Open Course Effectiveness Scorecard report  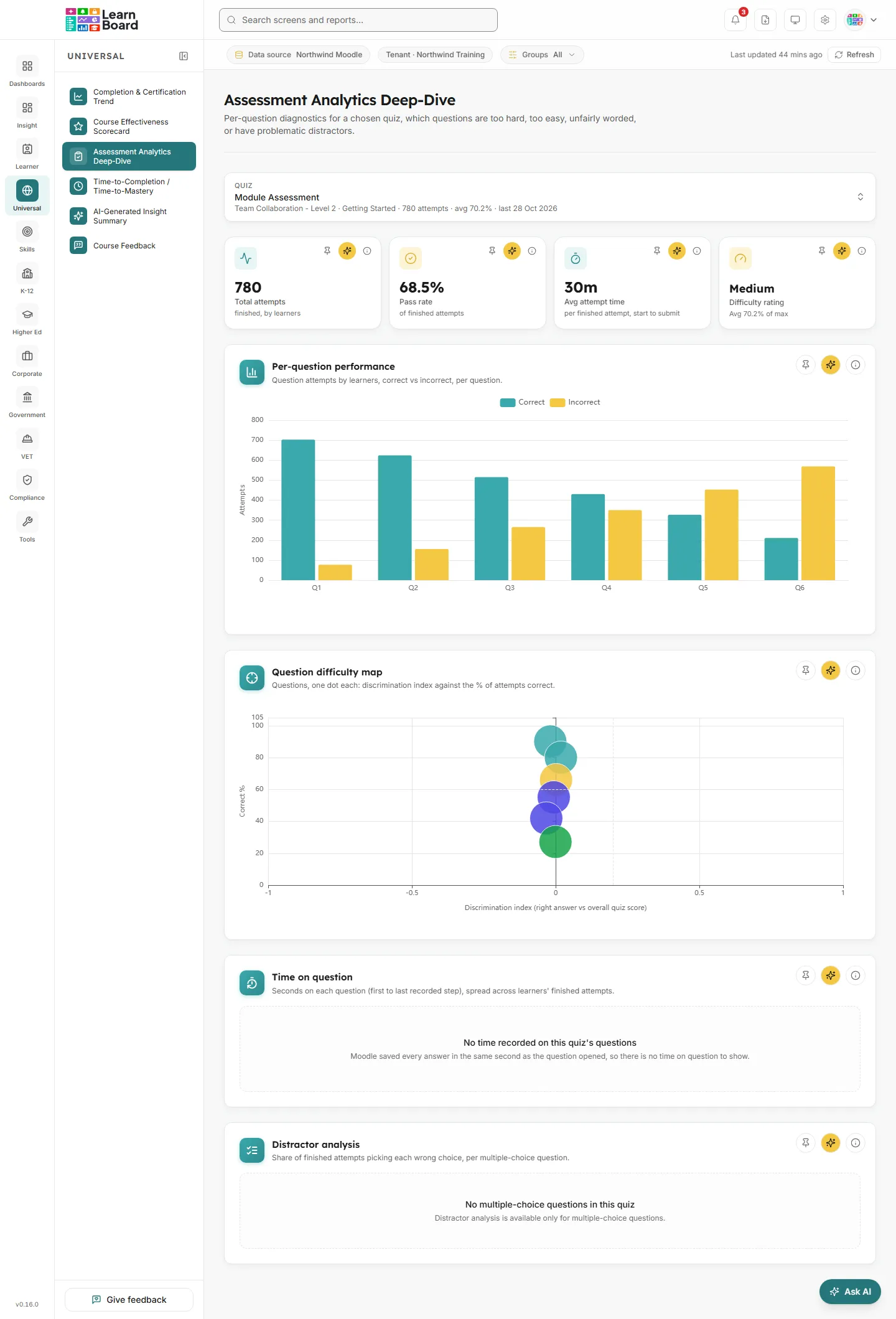pyautogui.click(x=129, y=126)
